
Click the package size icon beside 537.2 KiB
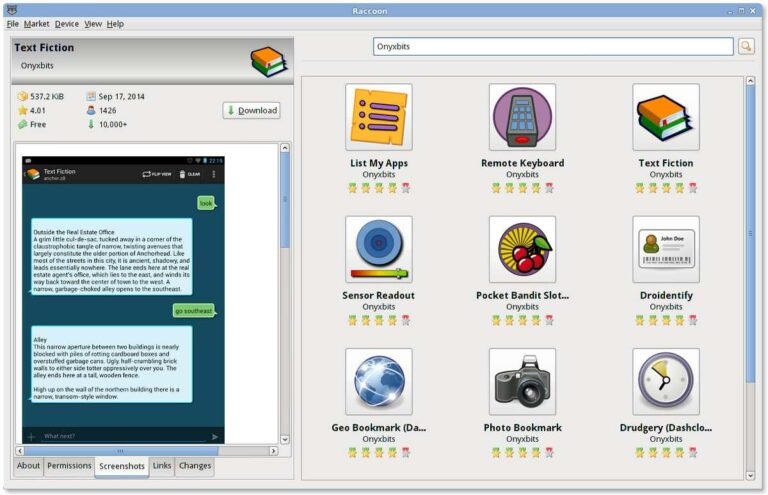click(x=22, y=96)
